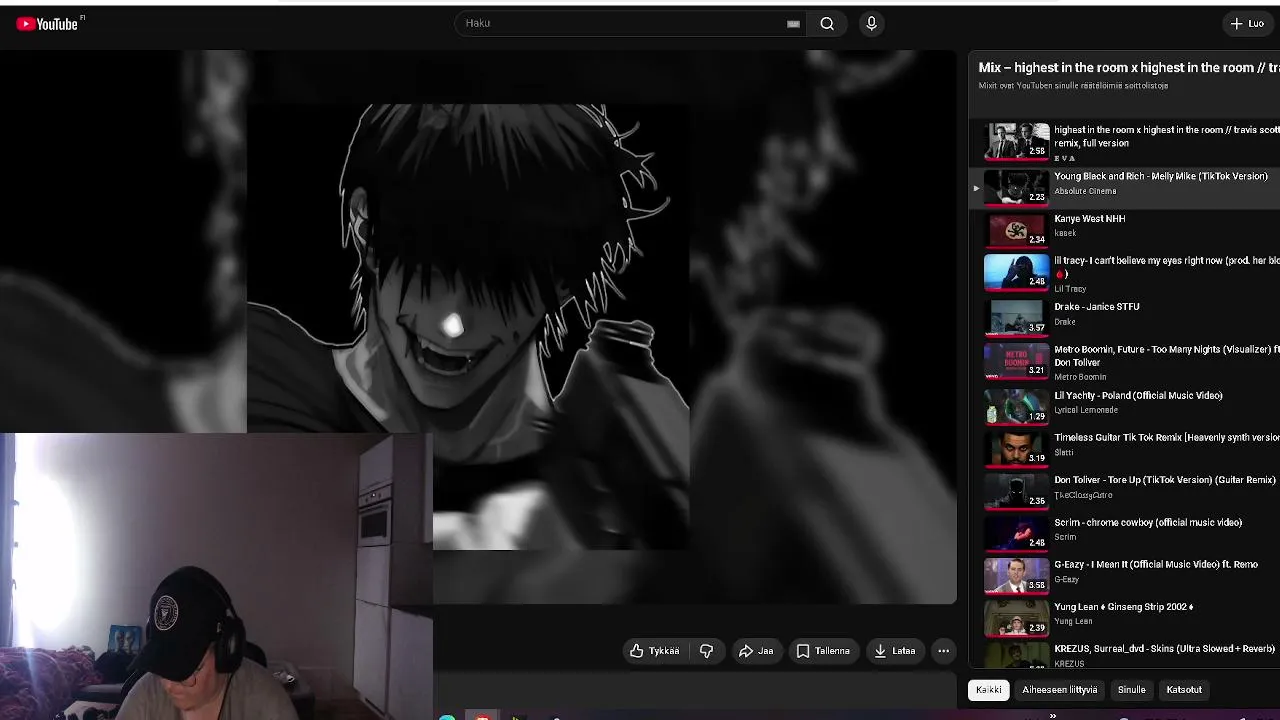Share the video using Jaa
This screenshot has width=1280, height=720.
coord(756,651)
